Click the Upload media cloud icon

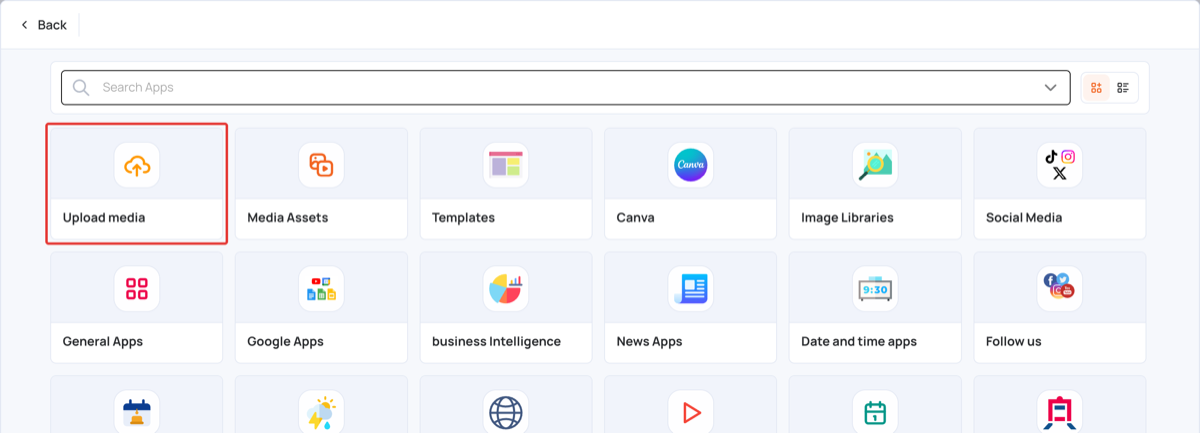pos(137,165)
